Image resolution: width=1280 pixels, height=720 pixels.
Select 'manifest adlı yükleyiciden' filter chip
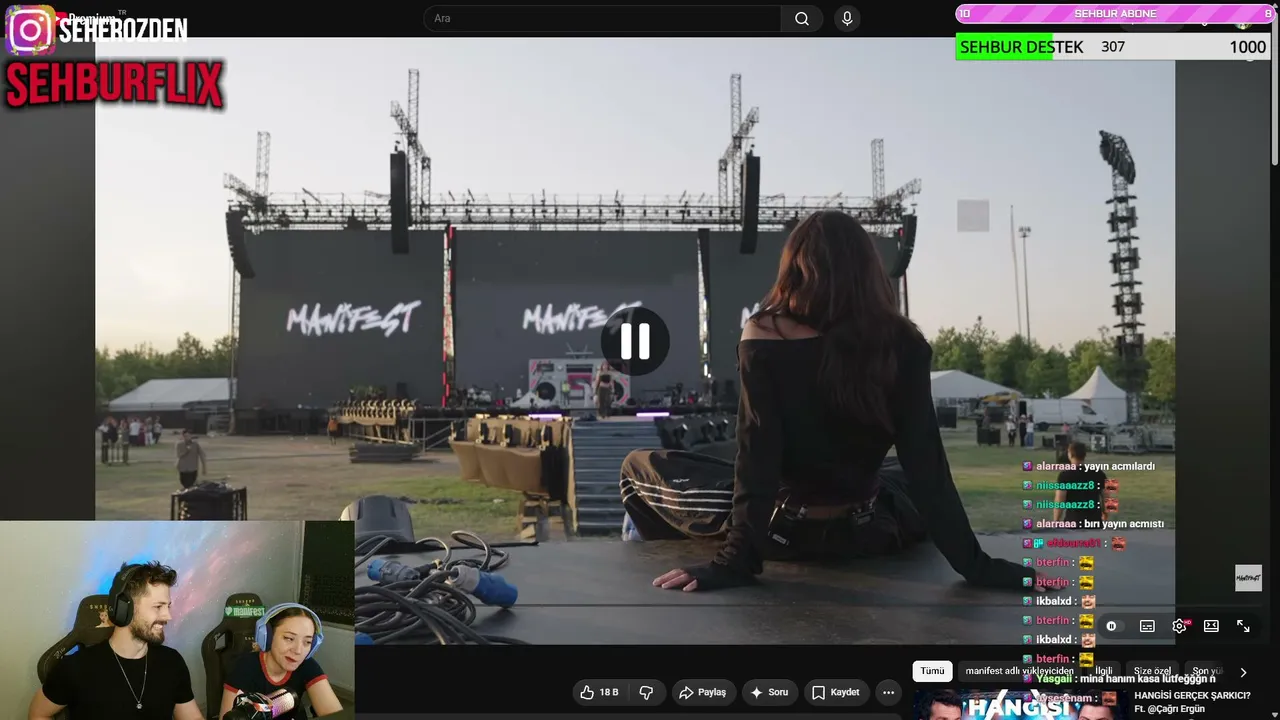(1019, 671)
